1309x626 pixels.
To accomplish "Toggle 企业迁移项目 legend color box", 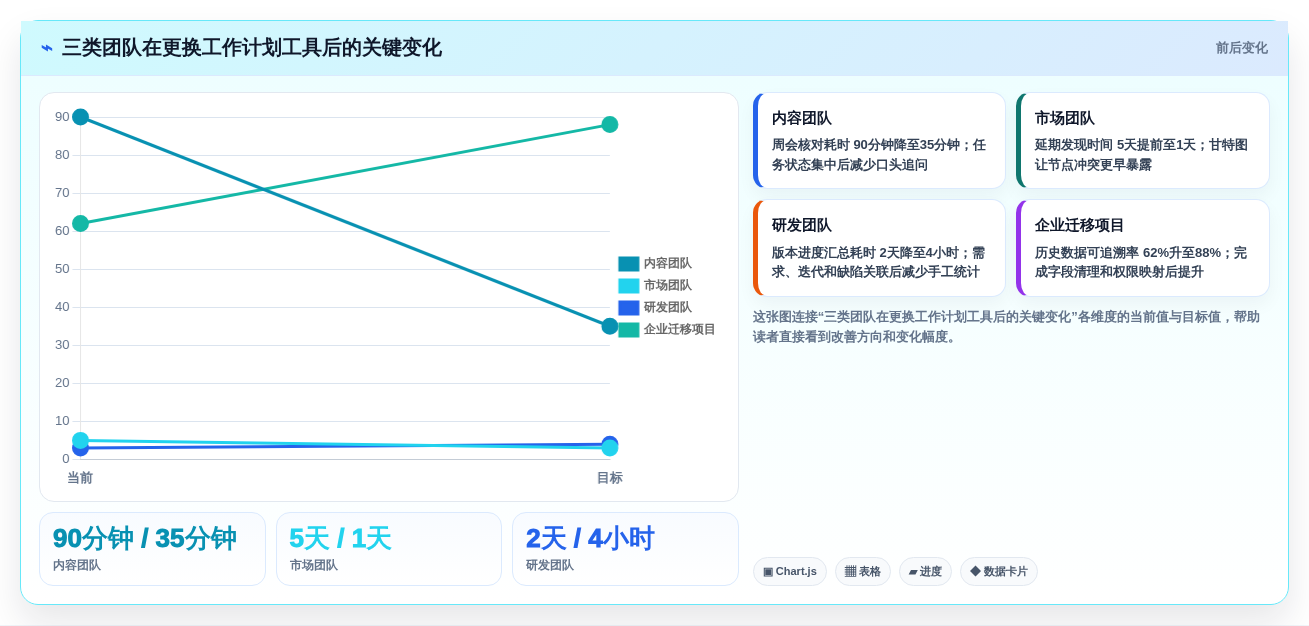I will click(628, 330).
